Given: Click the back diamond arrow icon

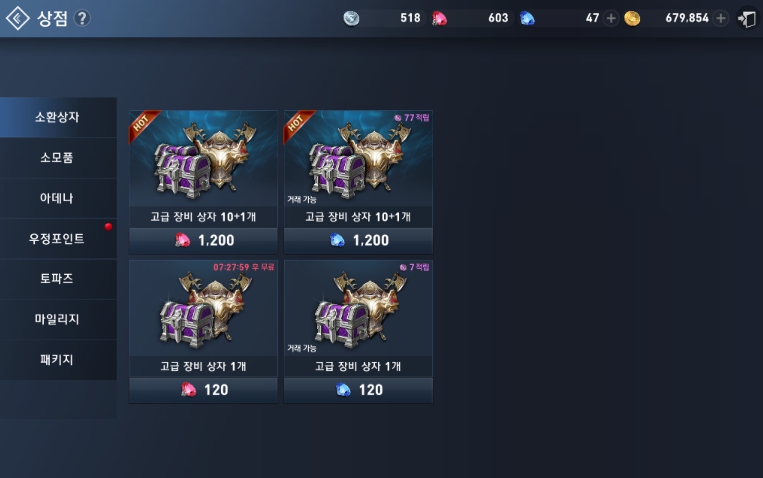Looking at the screenshot, I should pyautogui.click(x=18, y=18).
